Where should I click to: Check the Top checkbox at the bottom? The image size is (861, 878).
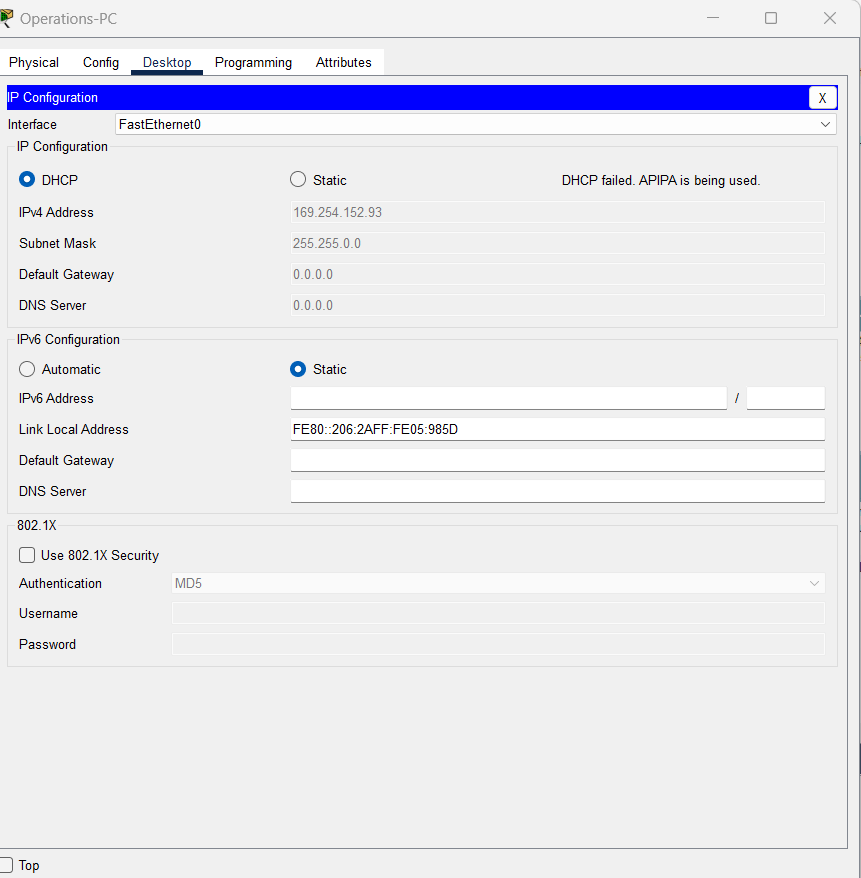click(x=8, y=865)
